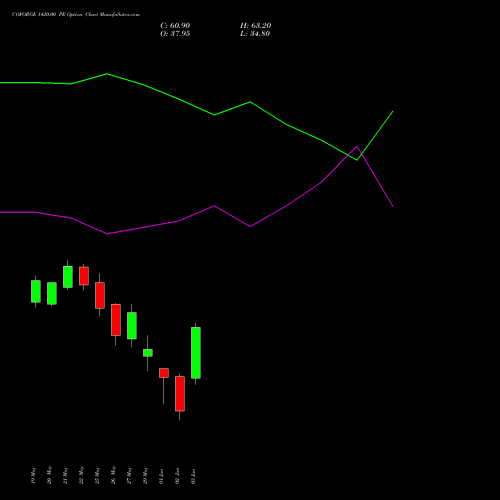
Task: Click the tall green candlestick for 03 Jun
Action: tap(196, 353)
